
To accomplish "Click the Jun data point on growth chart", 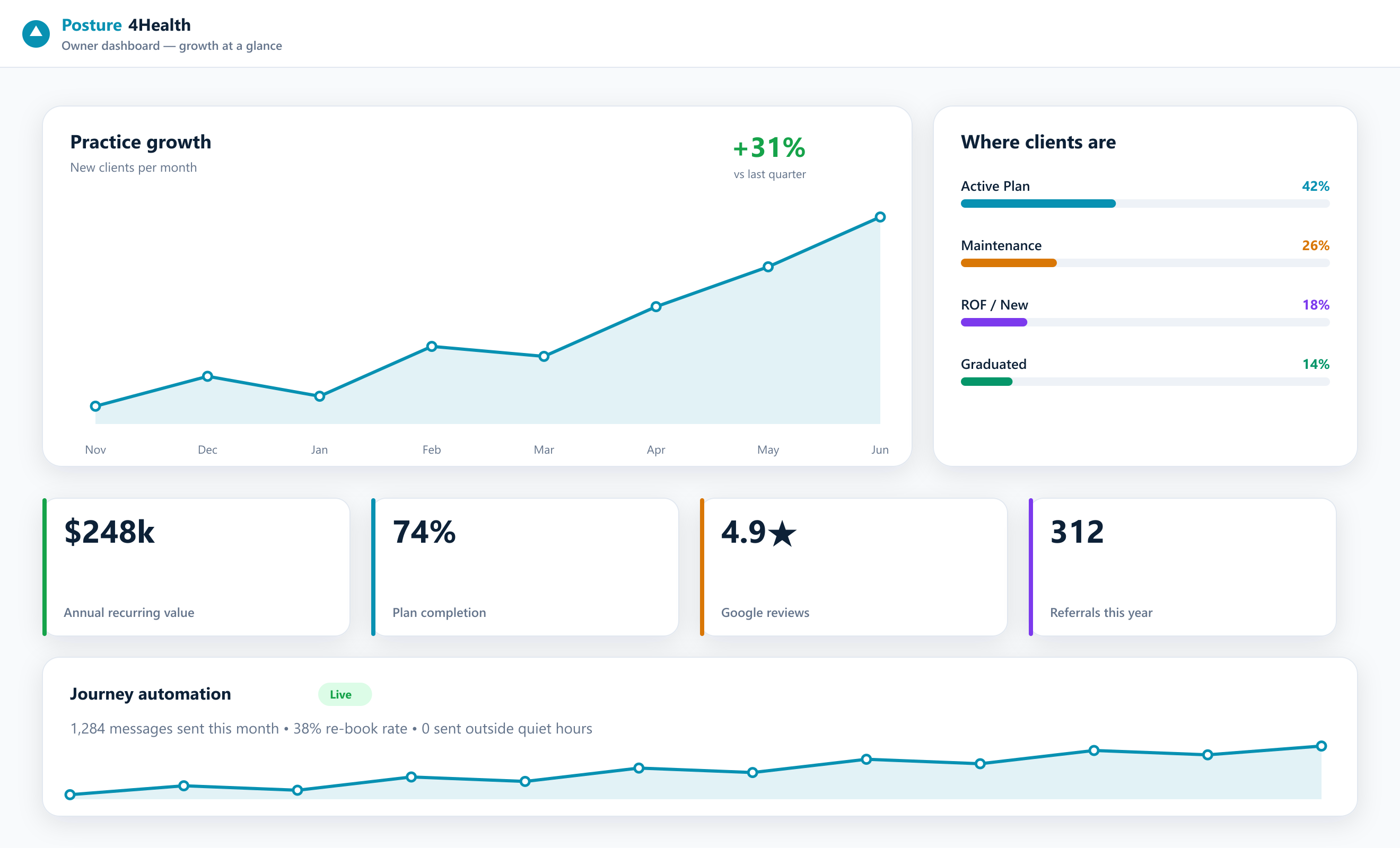I will pos(880,217).
